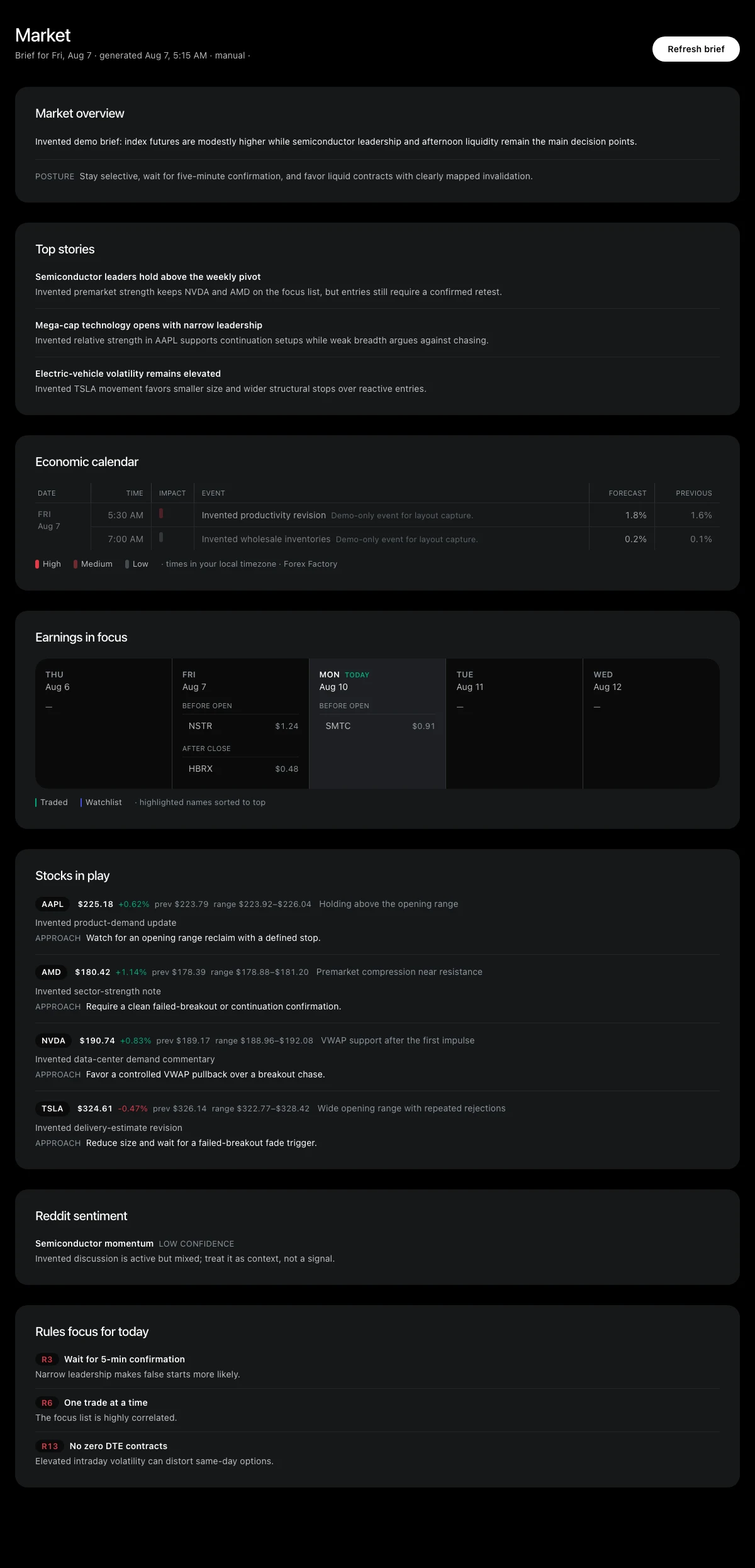
Task: Click the Wait for 5-min confirmation rule title
Action: (125, 1359)
